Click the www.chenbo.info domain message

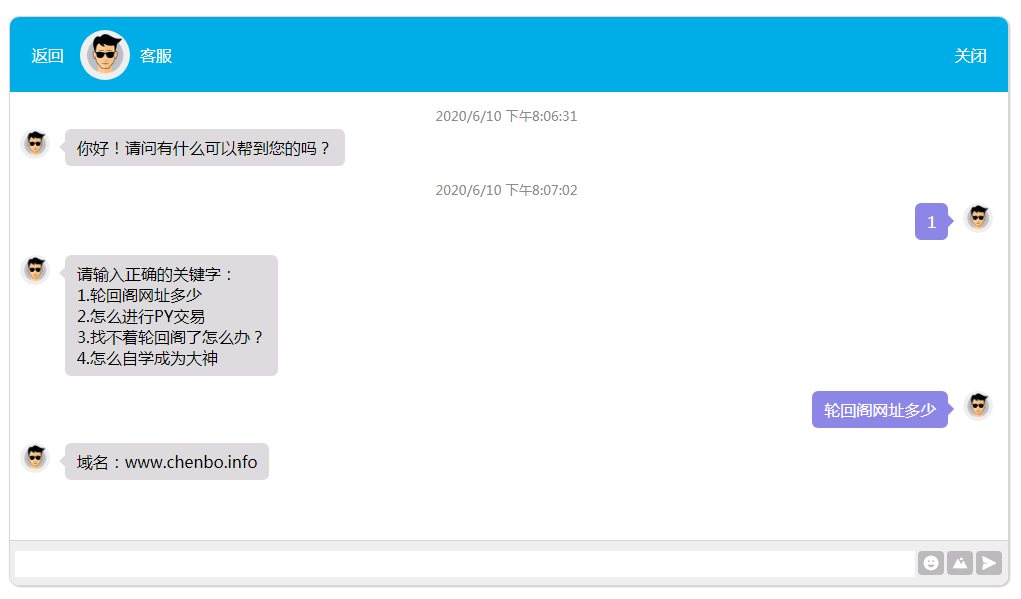[x=167, y=462]
